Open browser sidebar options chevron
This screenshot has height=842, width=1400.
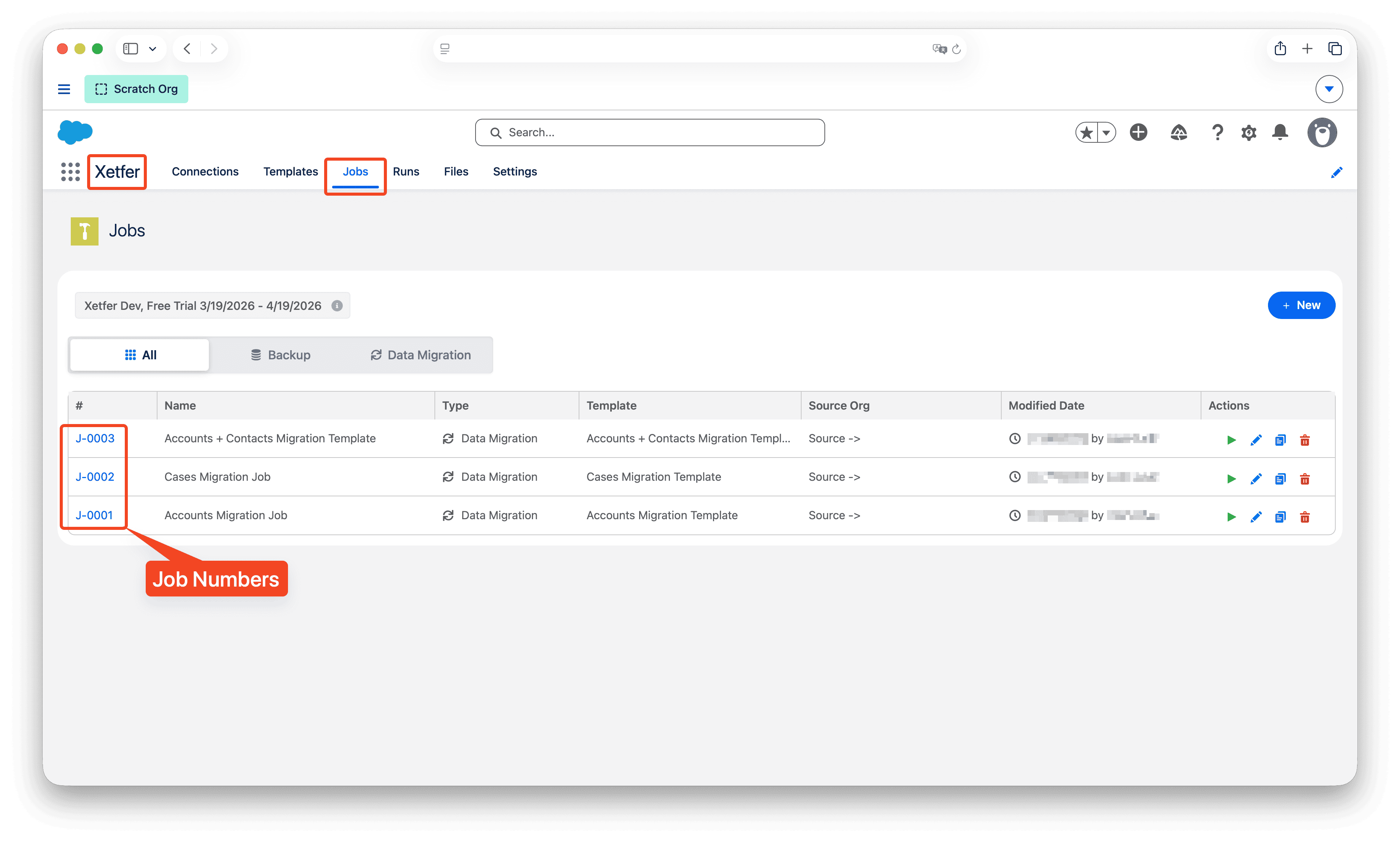153,49
